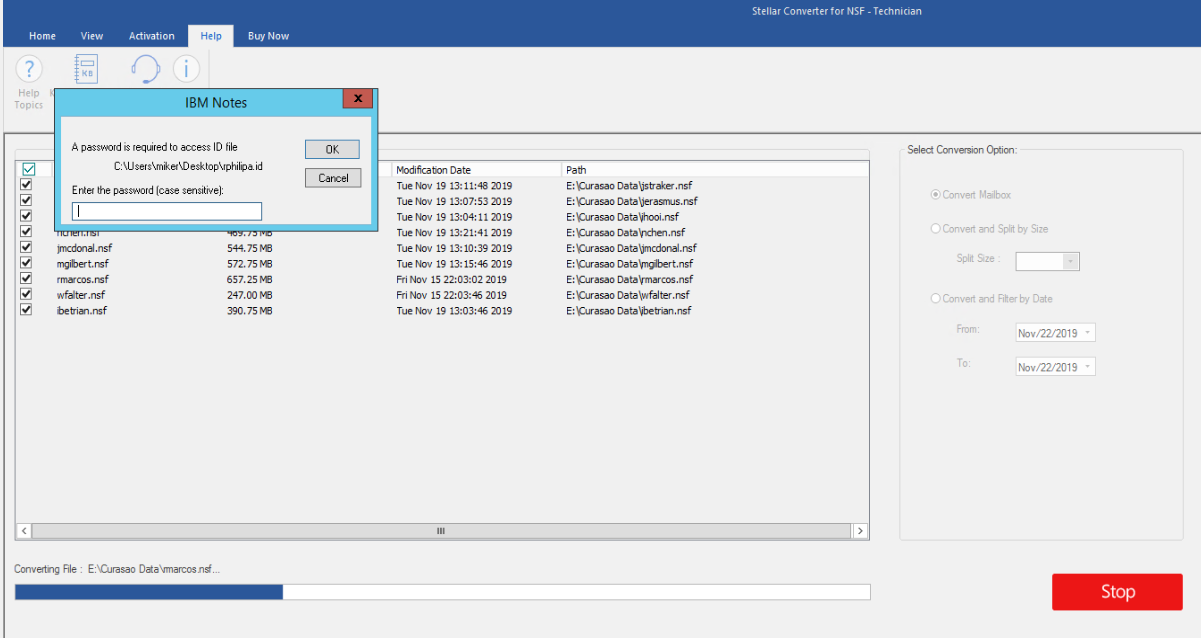Select Convert and Filter by Date option
The height and width of the screenshot is (638, 1201).
936,299
